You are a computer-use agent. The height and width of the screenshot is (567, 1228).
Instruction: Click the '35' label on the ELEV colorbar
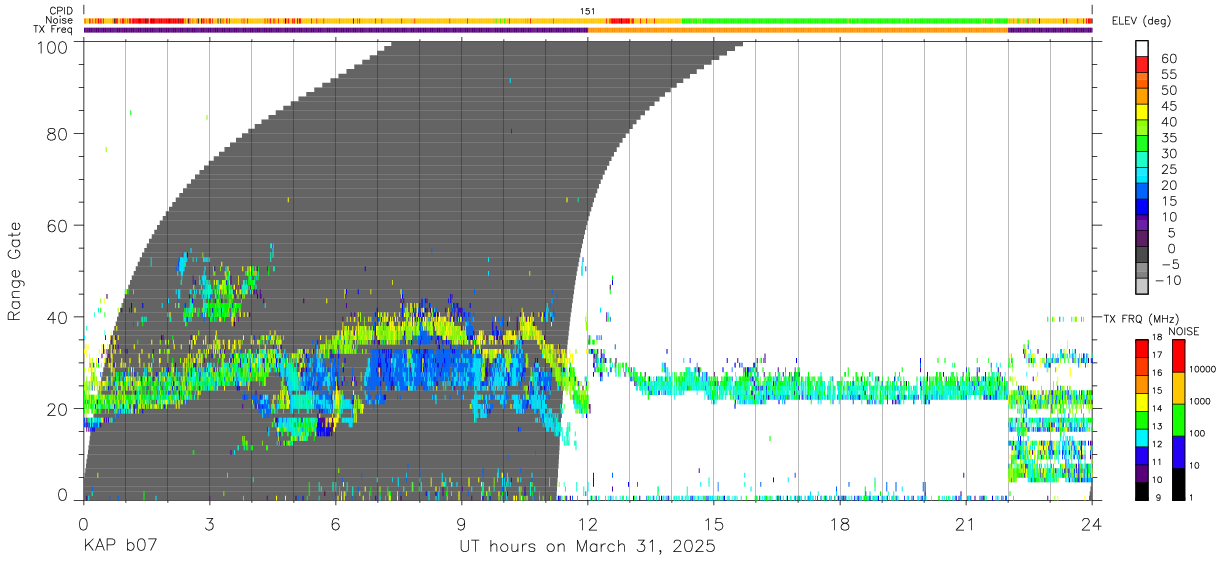(1168, 138)
